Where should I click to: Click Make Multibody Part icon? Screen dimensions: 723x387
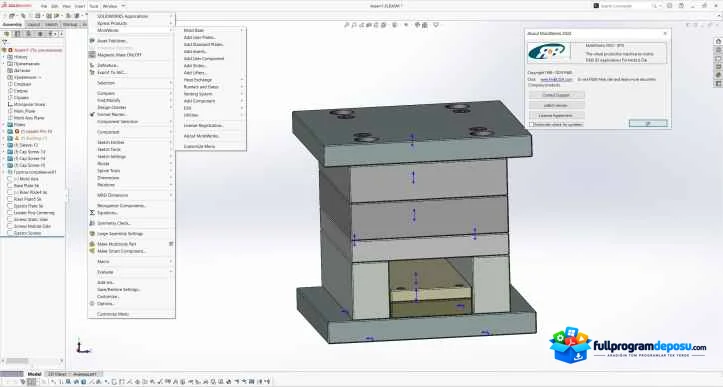pos(92,244)
